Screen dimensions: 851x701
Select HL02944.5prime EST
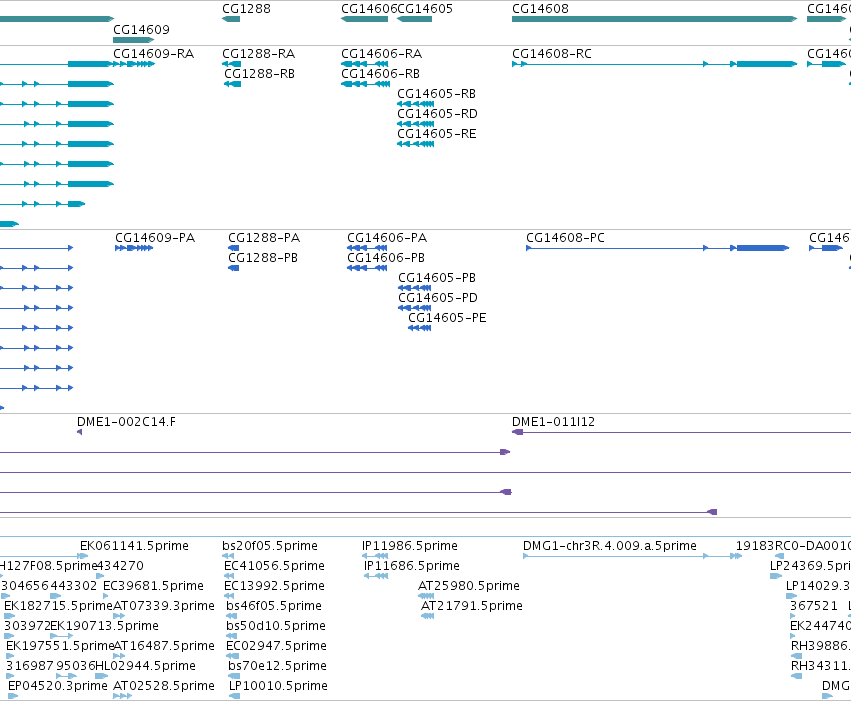[101, 677]
